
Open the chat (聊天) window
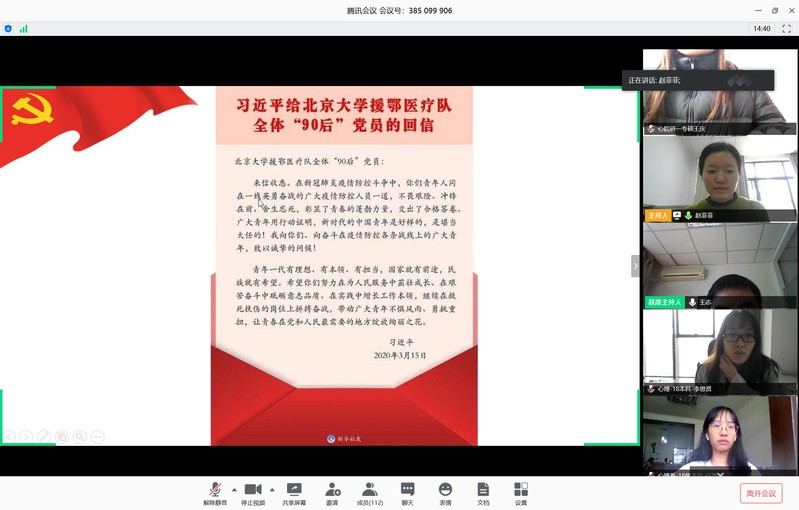pos(407,491)
